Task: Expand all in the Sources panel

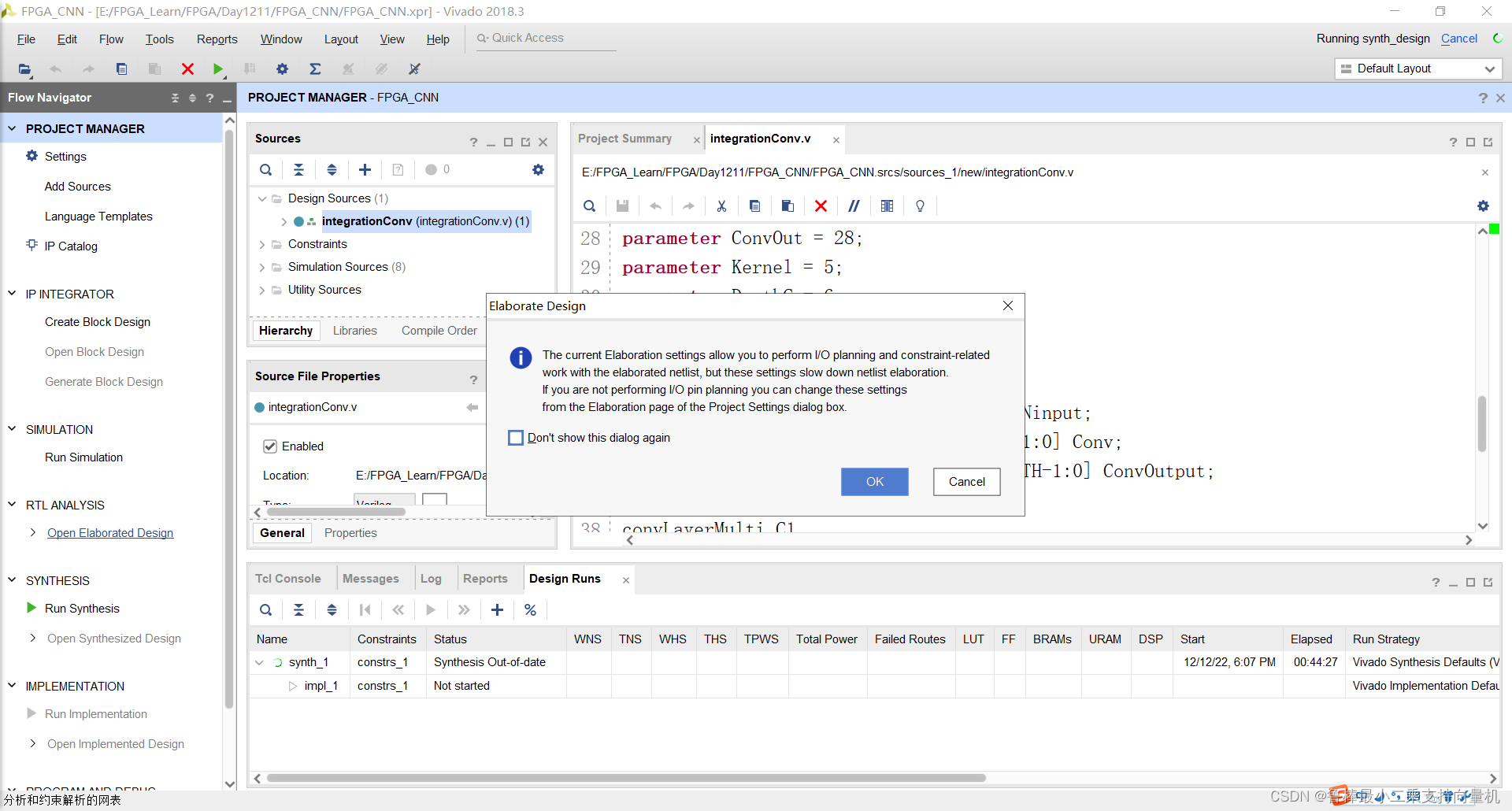Action: 332,170
